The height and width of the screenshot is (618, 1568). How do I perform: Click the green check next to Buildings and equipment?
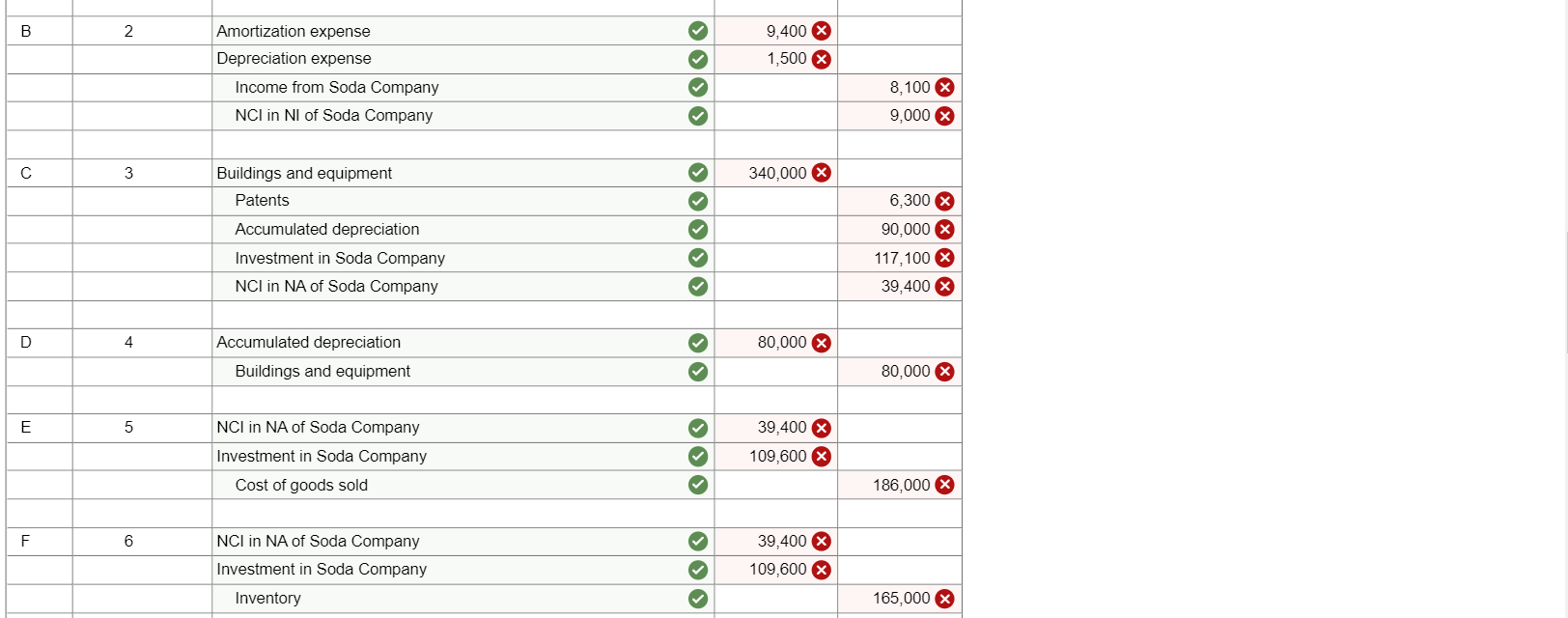point(698,173)
